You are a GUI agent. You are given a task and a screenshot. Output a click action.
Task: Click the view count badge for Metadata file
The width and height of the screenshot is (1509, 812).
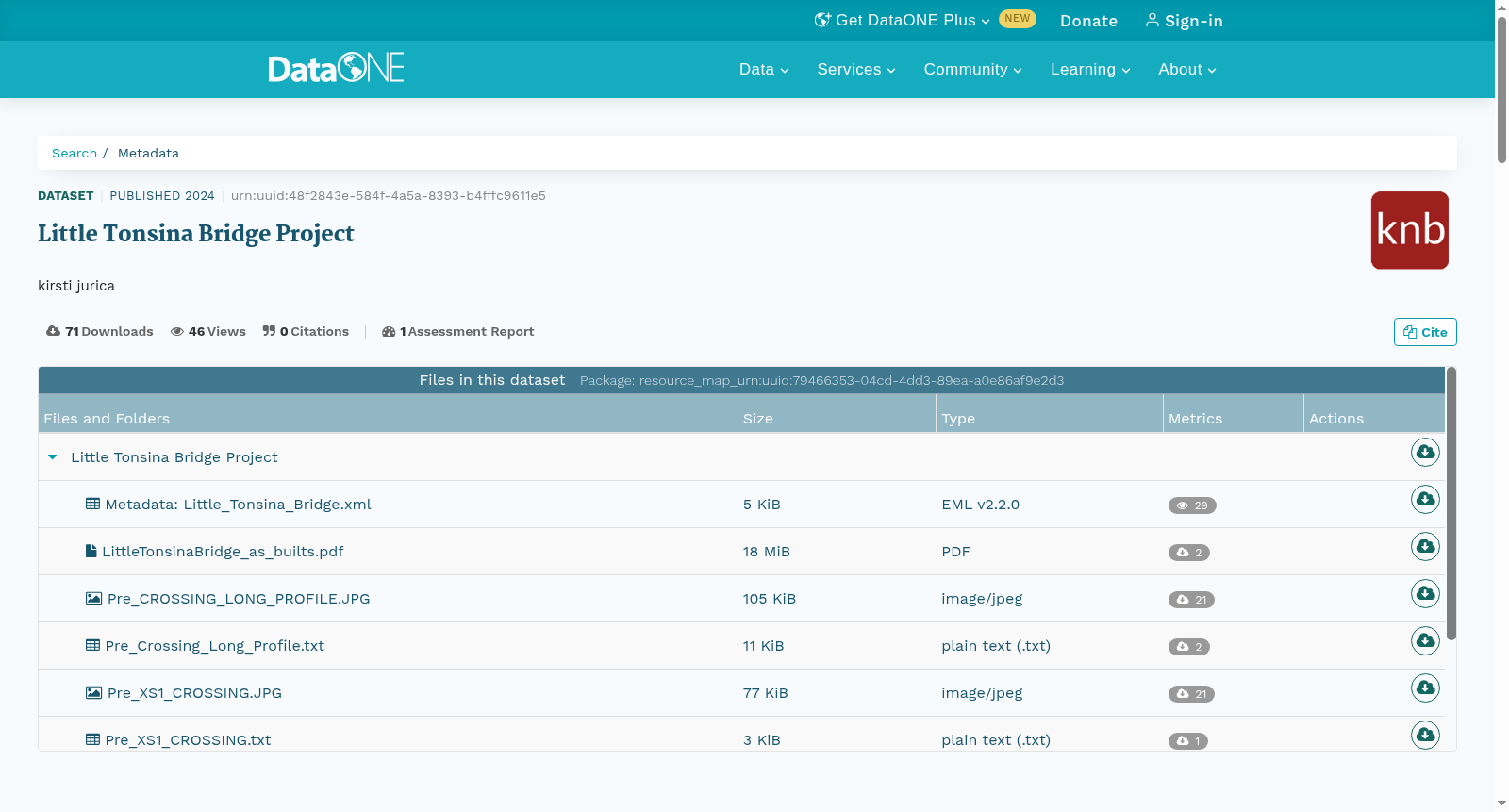coord(1192,505)
